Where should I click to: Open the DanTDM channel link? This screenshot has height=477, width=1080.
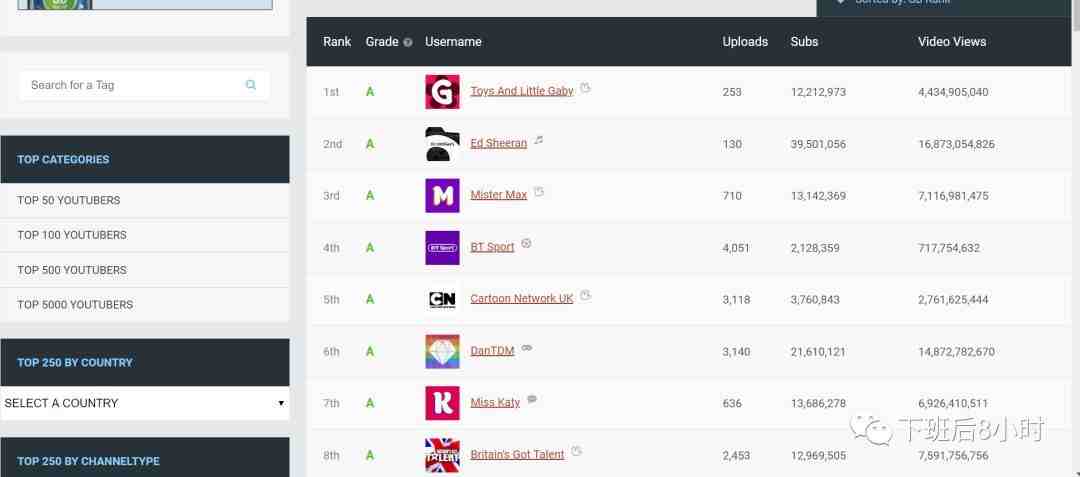pyautogui.click(x=492, y=350)
